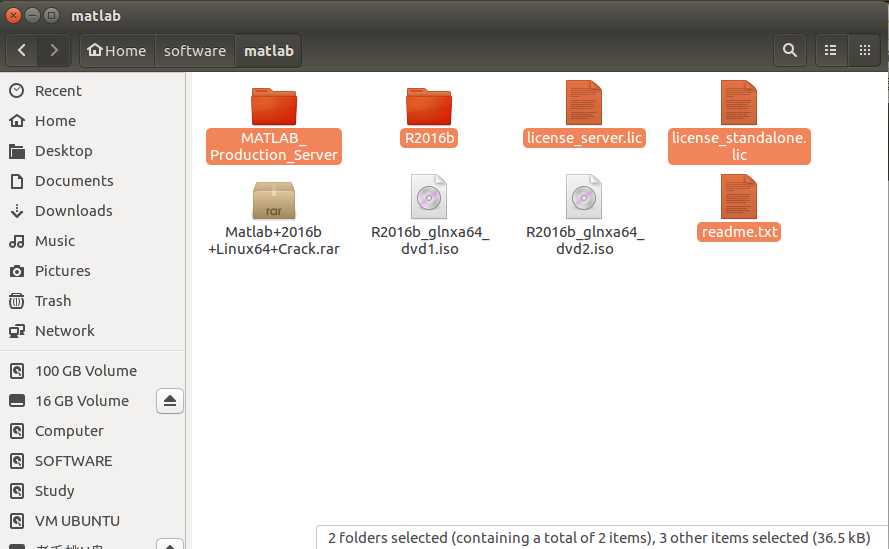Click the R2016b_glnxa64_dvd1.iso name label
Viewport: 889px width, 549px height.
click(429, 240)
